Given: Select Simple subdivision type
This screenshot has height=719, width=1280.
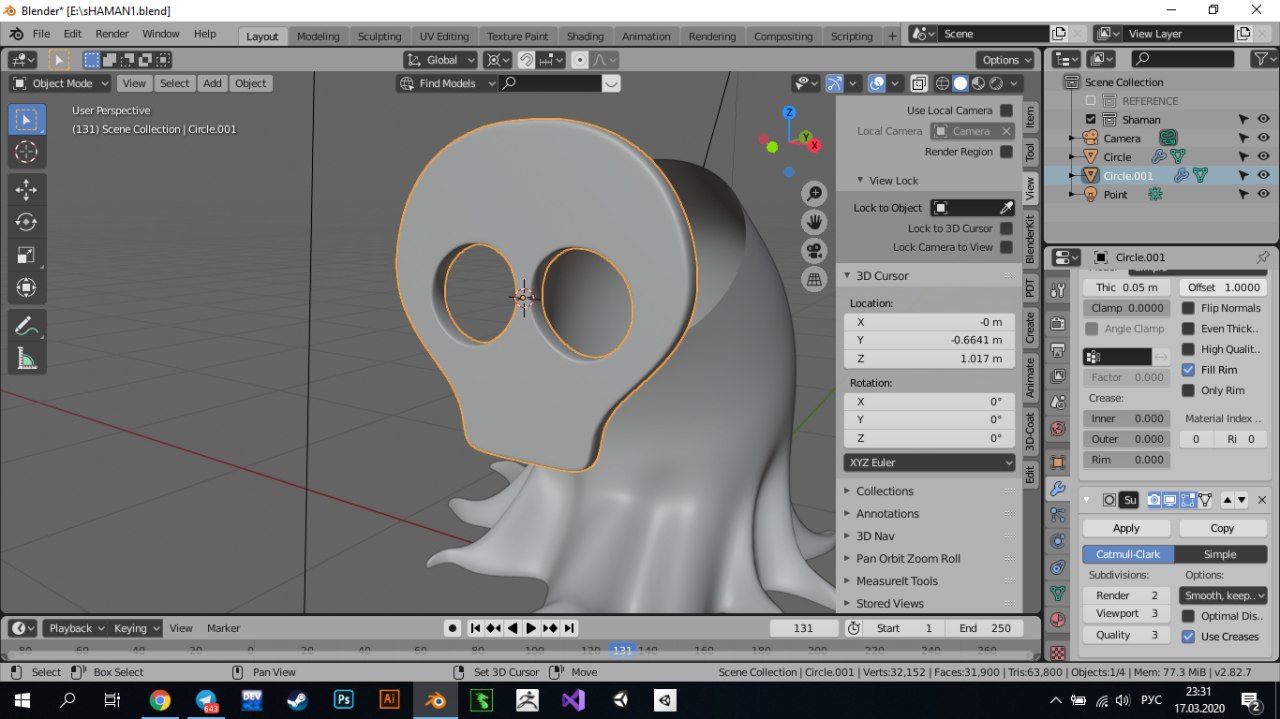Looking at the screenshot, I should (1220, 554).
